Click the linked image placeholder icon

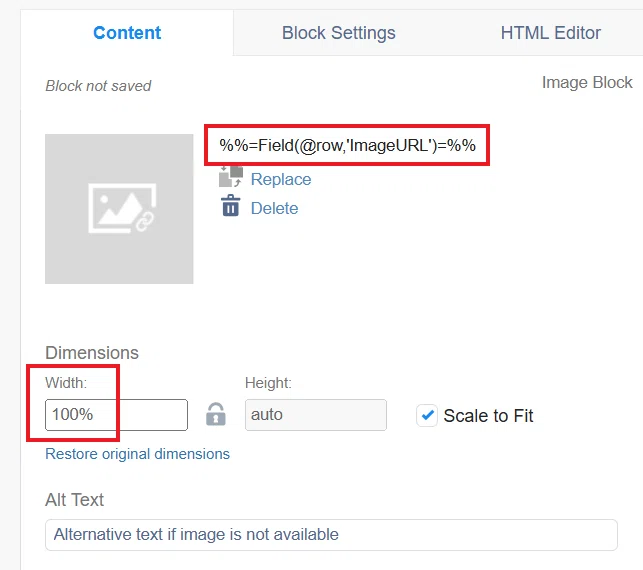122,208
